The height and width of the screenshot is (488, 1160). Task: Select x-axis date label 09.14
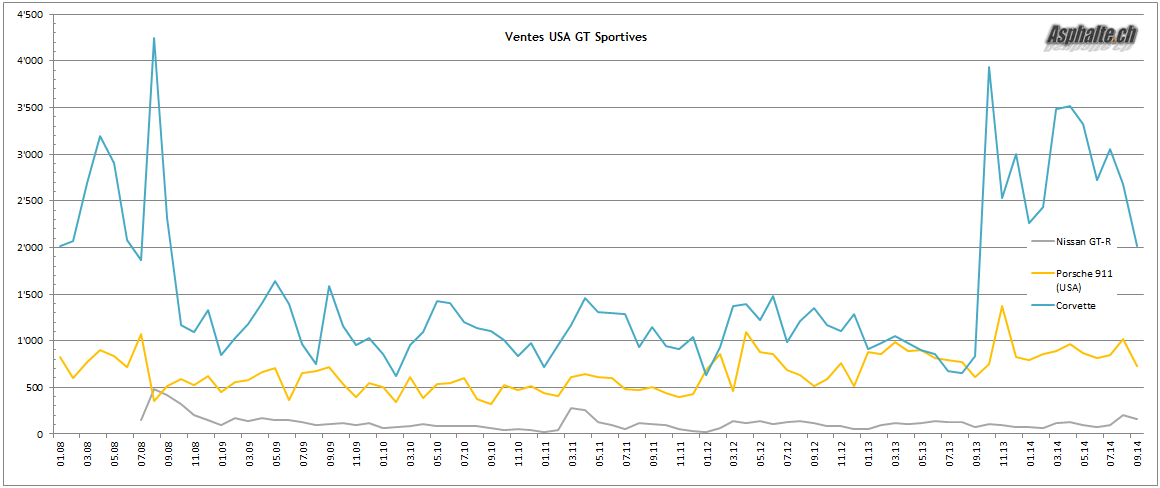(x=1139, y=453)
